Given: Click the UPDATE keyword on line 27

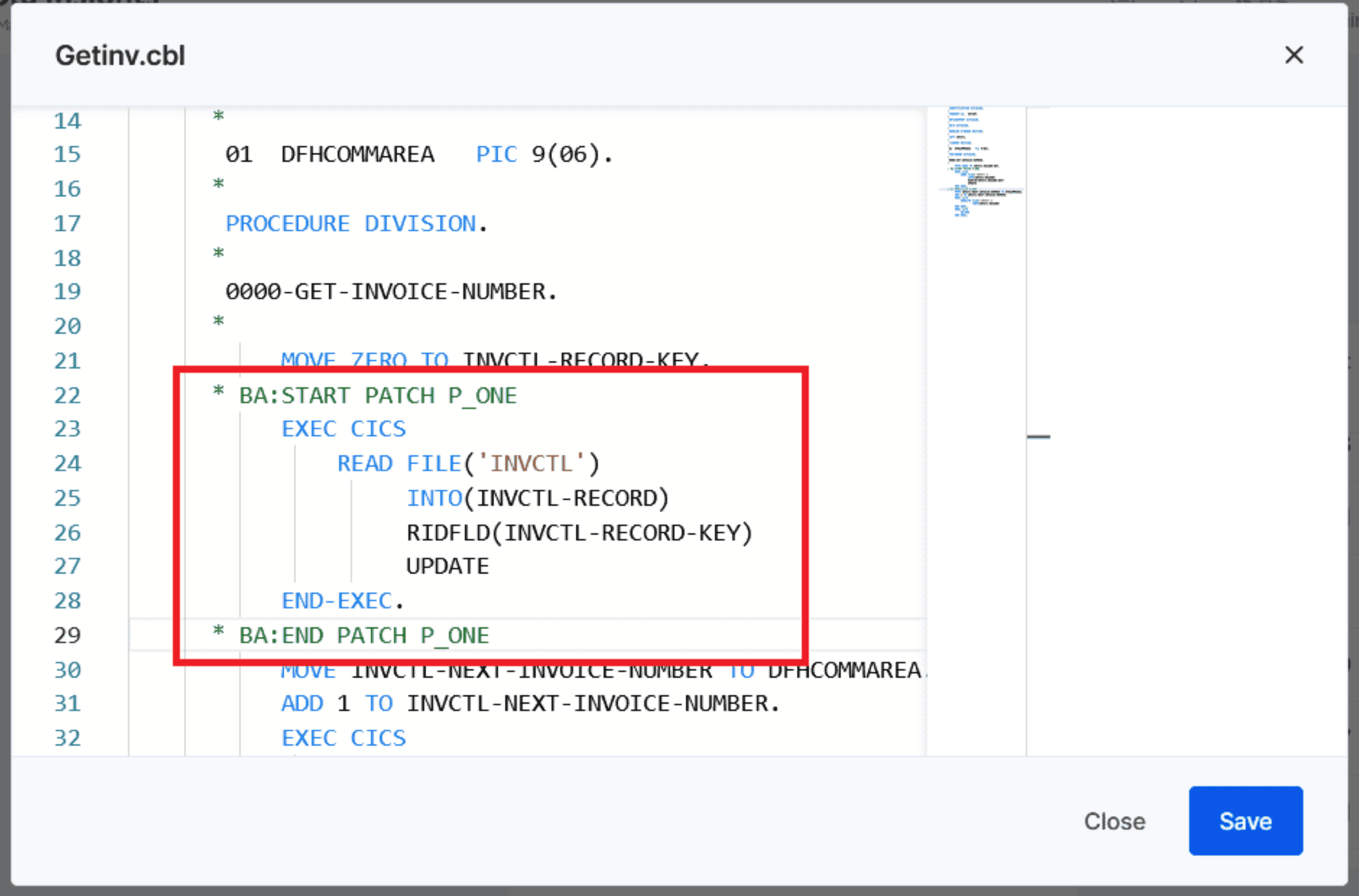Looking at the screenshot, I should pyautogui.click(x=447, y=566).
